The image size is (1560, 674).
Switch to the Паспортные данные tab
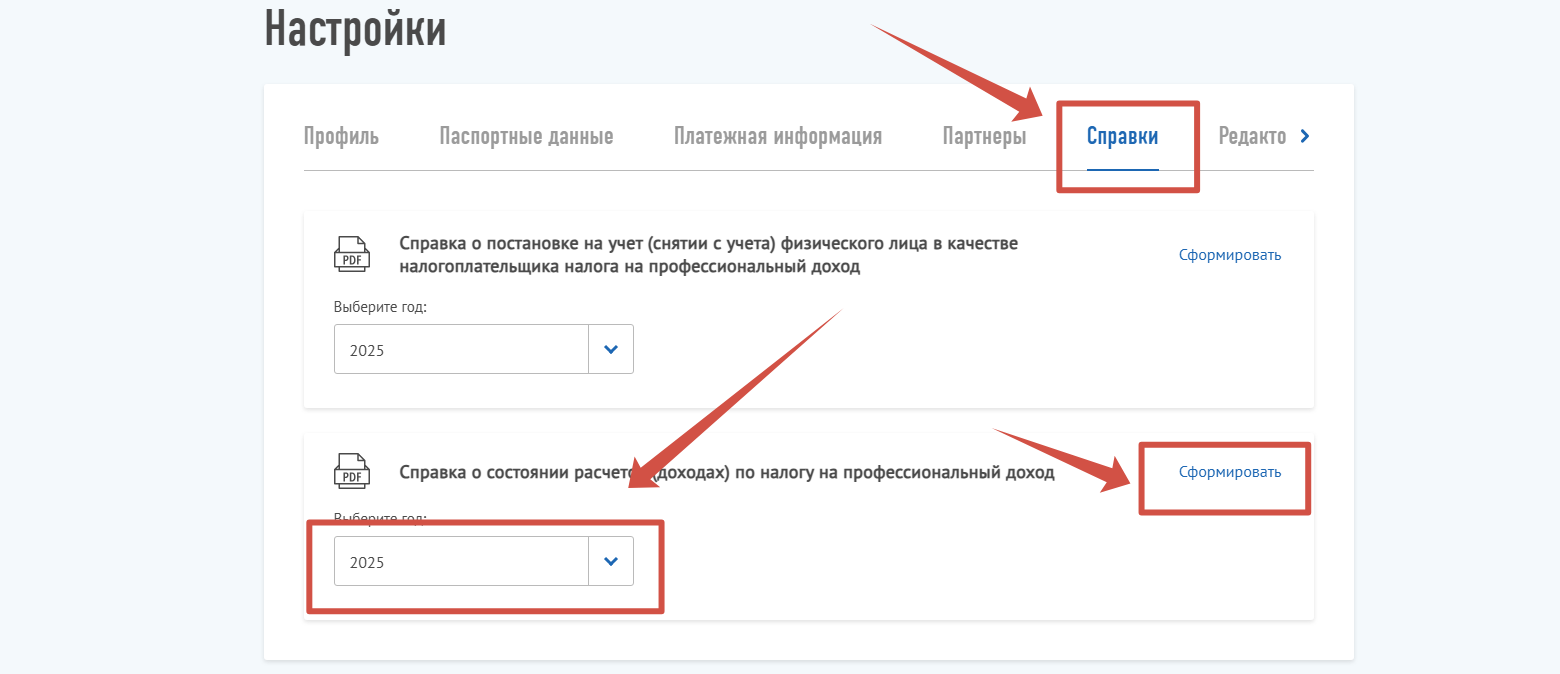[x=526, y=137]
